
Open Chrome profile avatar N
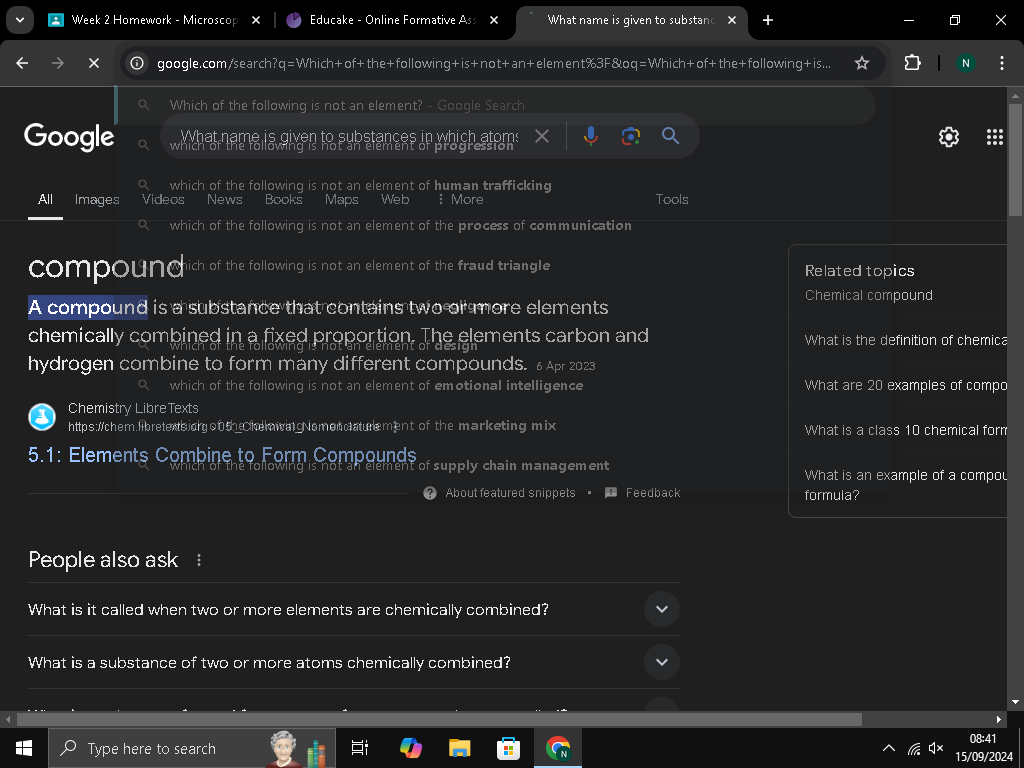pyautogui.click(x=965, y=63)
